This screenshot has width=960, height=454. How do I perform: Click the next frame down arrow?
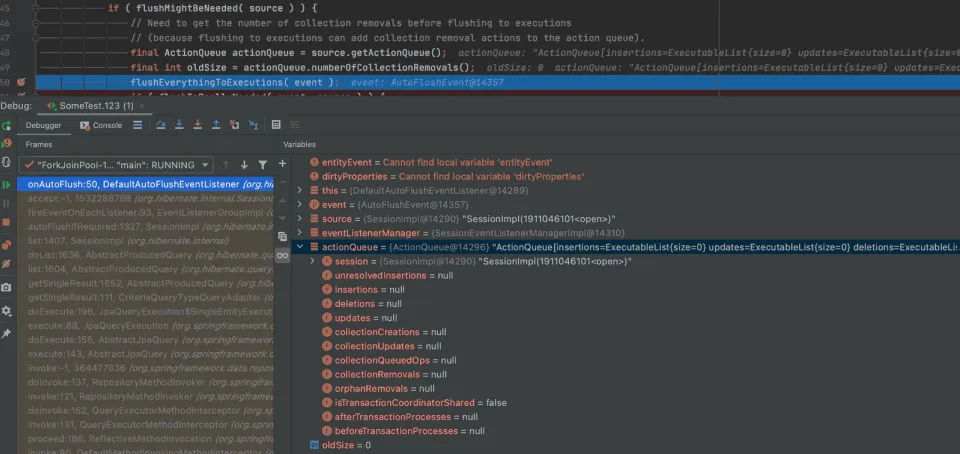pyautogui.click(x=244, y=165)
